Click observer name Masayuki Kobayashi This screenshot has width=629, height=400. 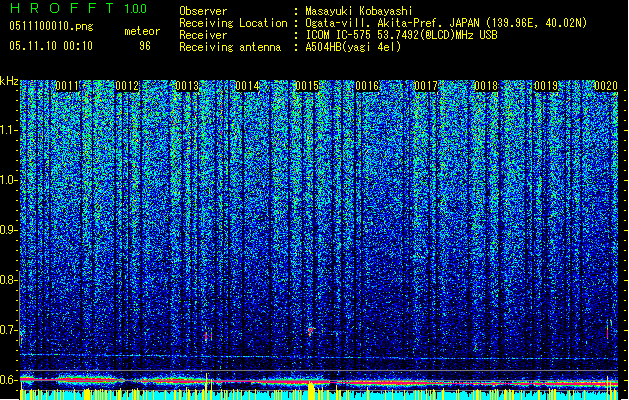click(359, 11)
